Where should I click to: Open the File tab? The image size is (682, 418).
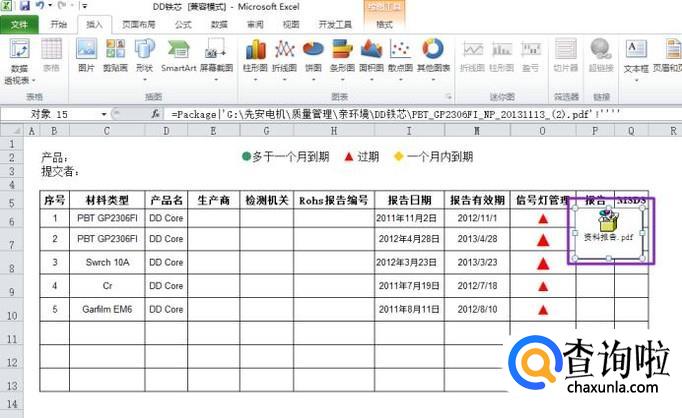tap(19, 25)
